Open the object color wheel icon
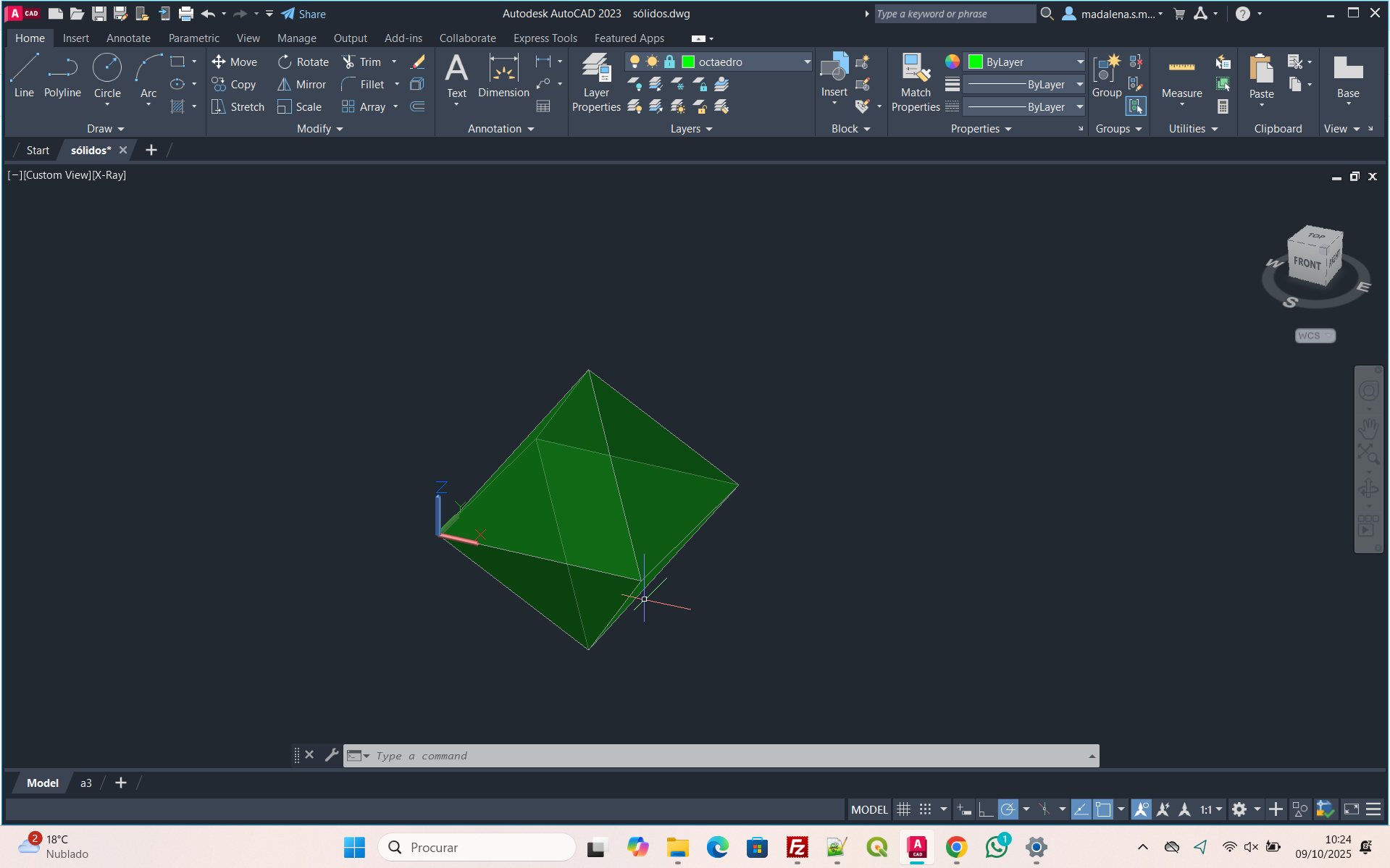1390x868 pixels. tap(952, 62)
